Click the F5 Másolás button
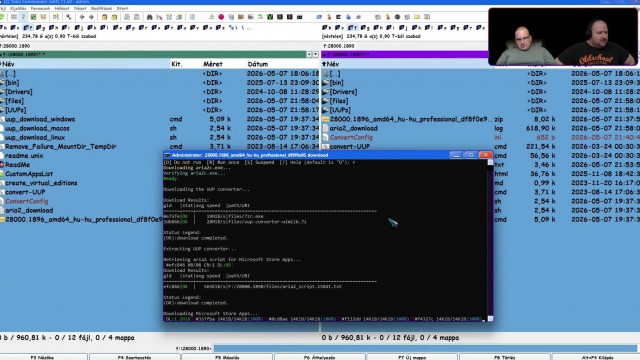The width and height of the screenshot is (640, 360). pyautogui.click(x=227, y=357)
